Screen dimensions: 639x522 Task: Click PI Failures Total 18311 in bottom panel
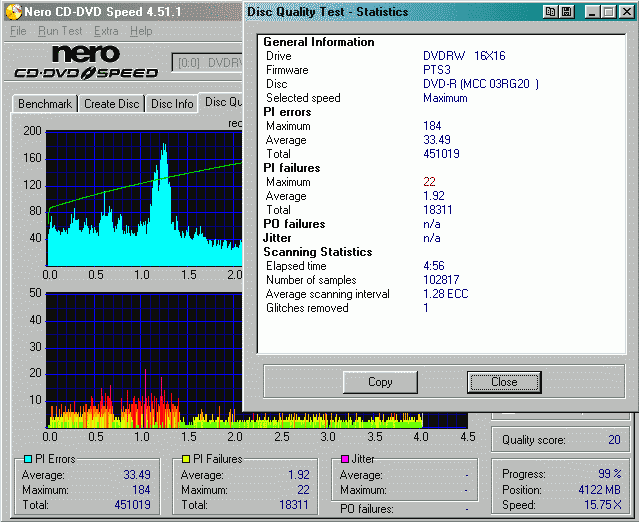[x=294, y=505]
